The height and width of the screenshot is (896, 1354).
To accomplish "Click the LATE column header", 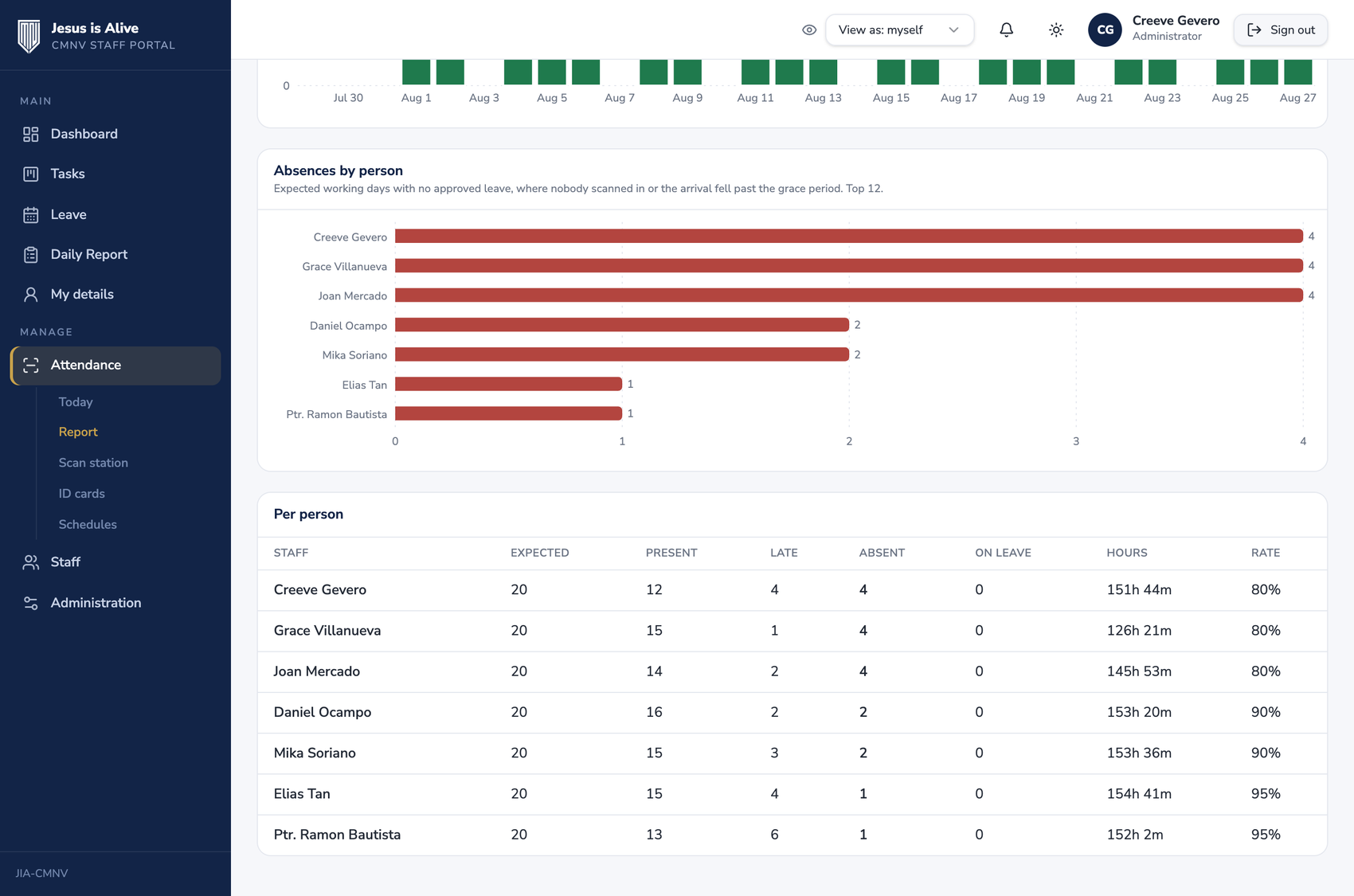I will [x=784, y=553].
